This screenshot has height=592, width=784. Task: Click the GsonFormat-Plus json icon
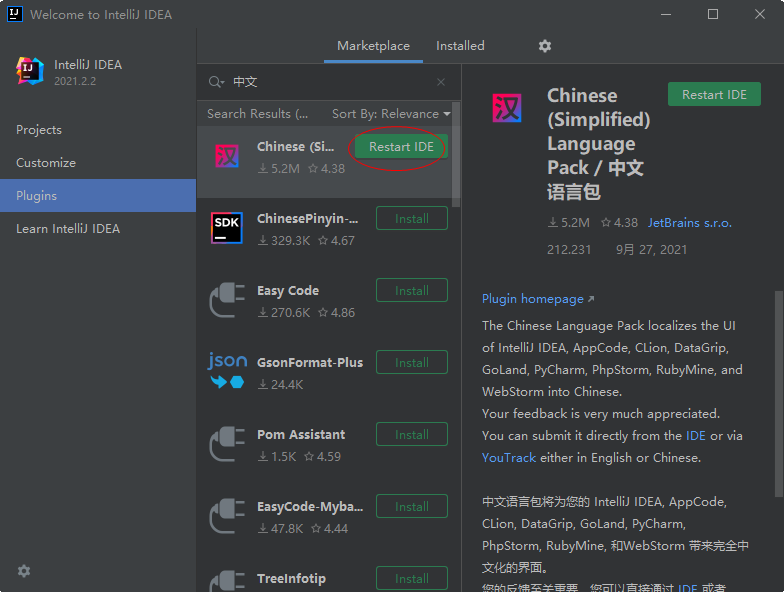(x=227, y=370)
